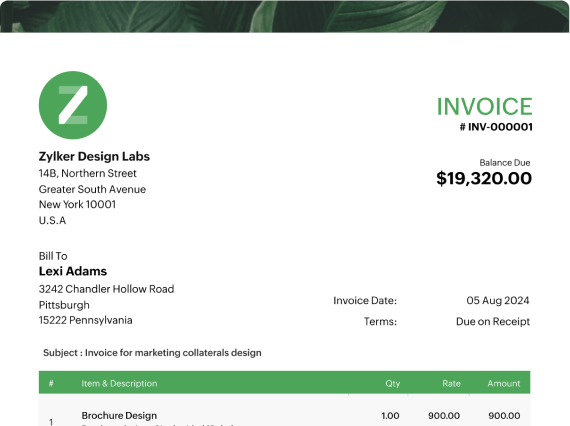Click the Zylker Design Labs company name
This screenshot has width=570, height=426.
pyautogui.click(x=94, y=156)
